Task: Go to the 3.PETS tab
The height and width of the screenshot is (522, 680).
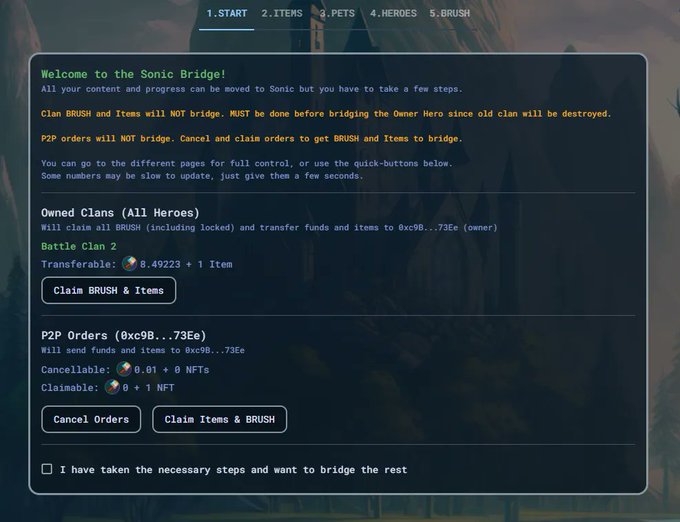Action: point(337,13)
